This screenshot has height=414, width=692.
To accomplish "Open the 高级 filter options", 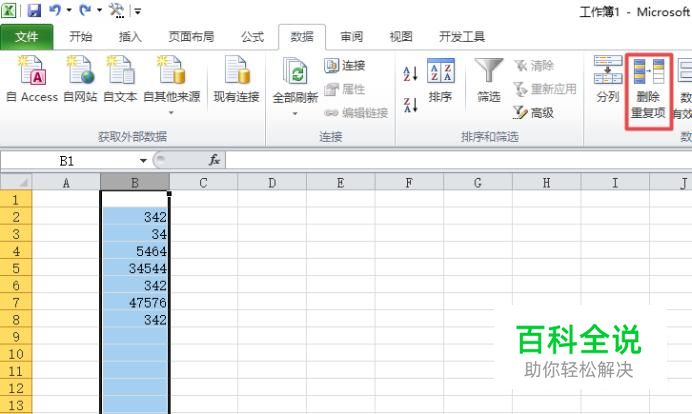I will click(x=534, y=113).
